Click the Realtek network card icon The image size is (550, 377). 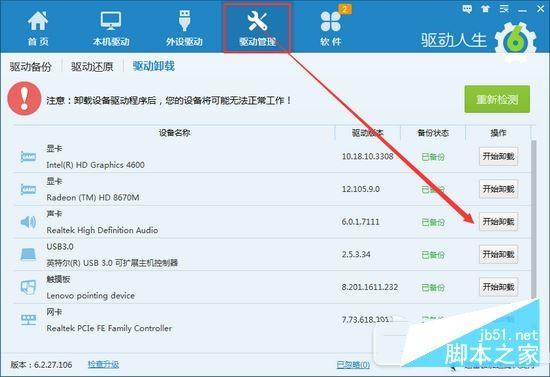28,319
